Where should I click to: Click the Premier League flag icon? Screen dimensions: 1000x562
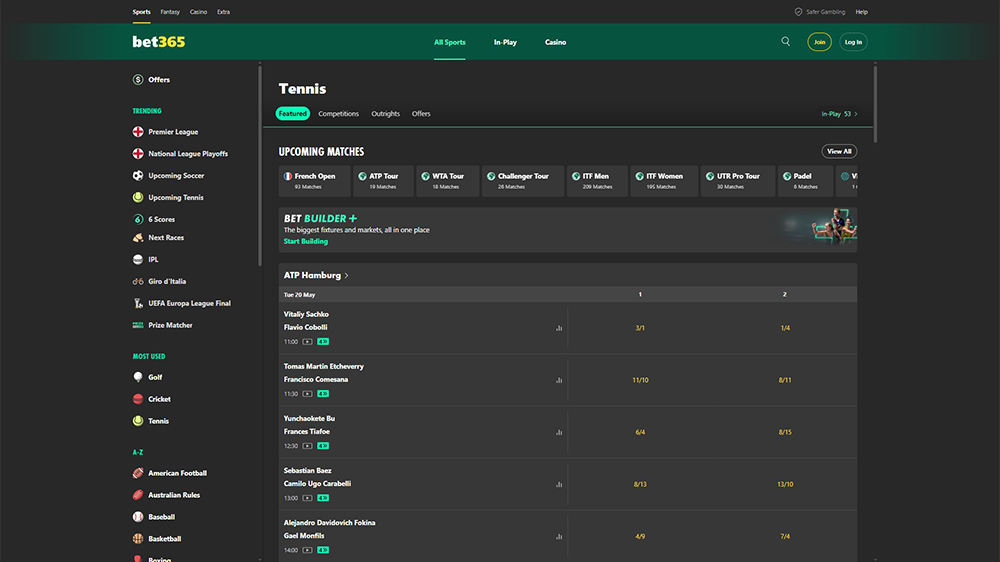(x=138, y=132)
